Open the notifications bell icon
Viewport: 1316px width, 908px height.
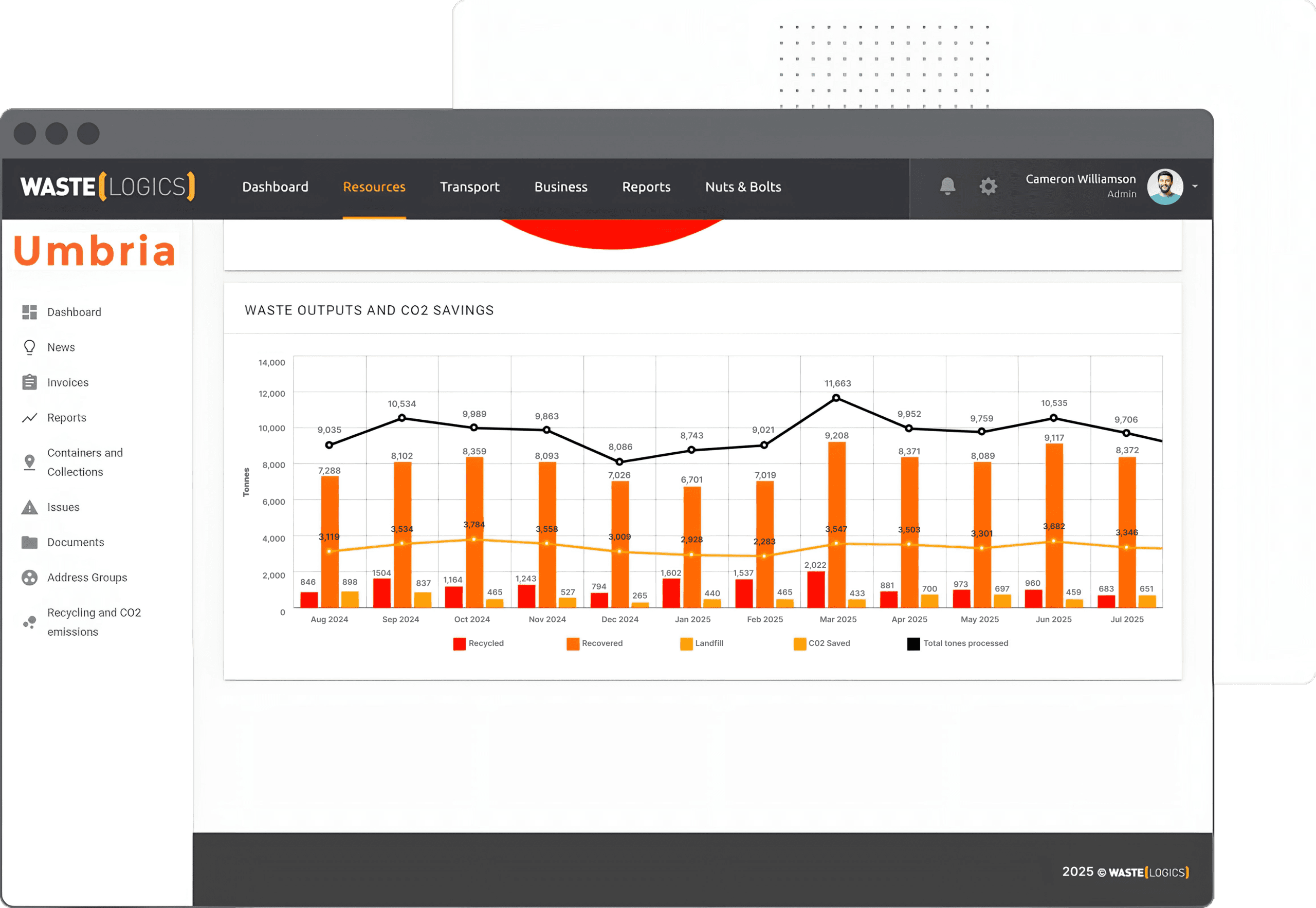[x=947, y=186]
